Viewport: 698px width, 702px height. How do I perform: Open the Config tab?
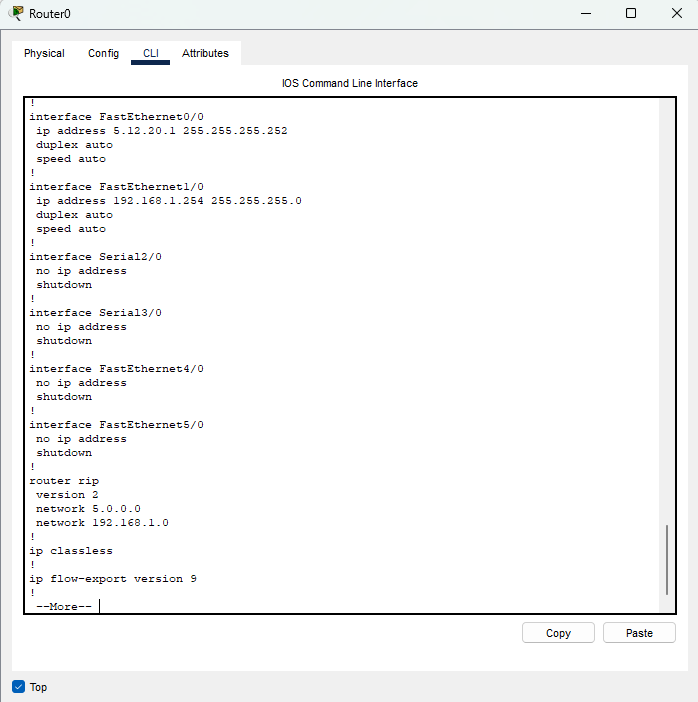point(103,53)
